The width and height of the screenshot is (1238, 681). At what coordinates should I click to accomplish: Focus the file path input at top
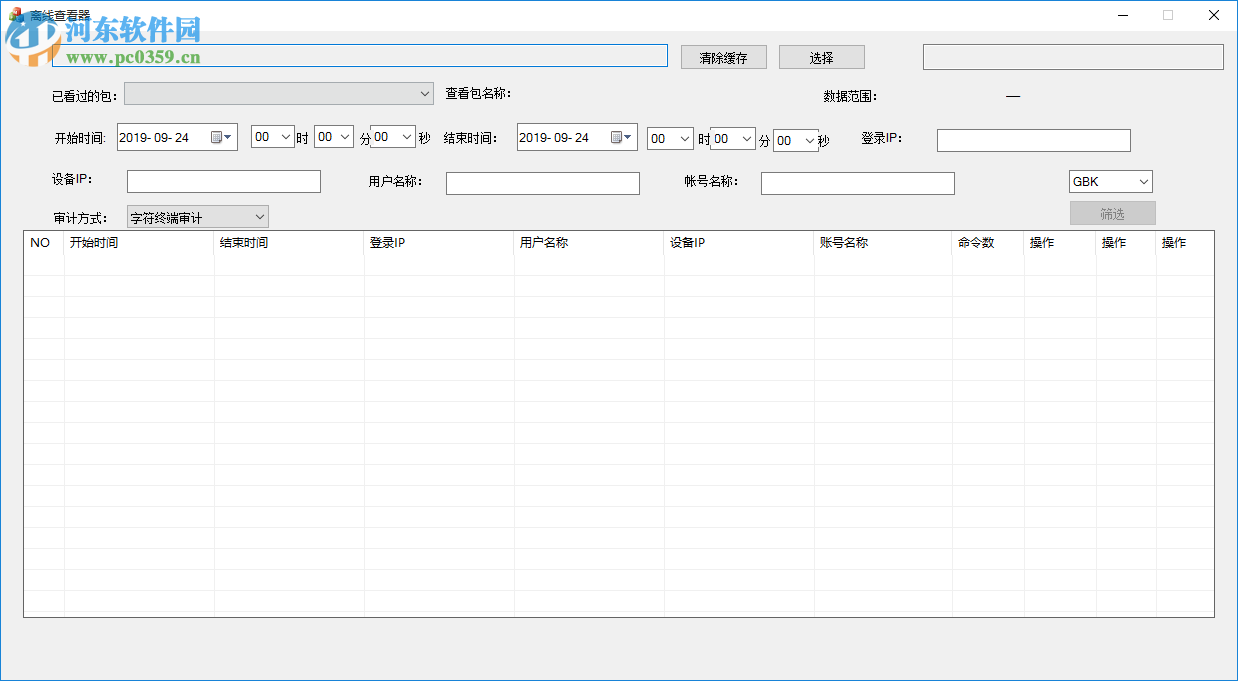(x=359, y=55)
